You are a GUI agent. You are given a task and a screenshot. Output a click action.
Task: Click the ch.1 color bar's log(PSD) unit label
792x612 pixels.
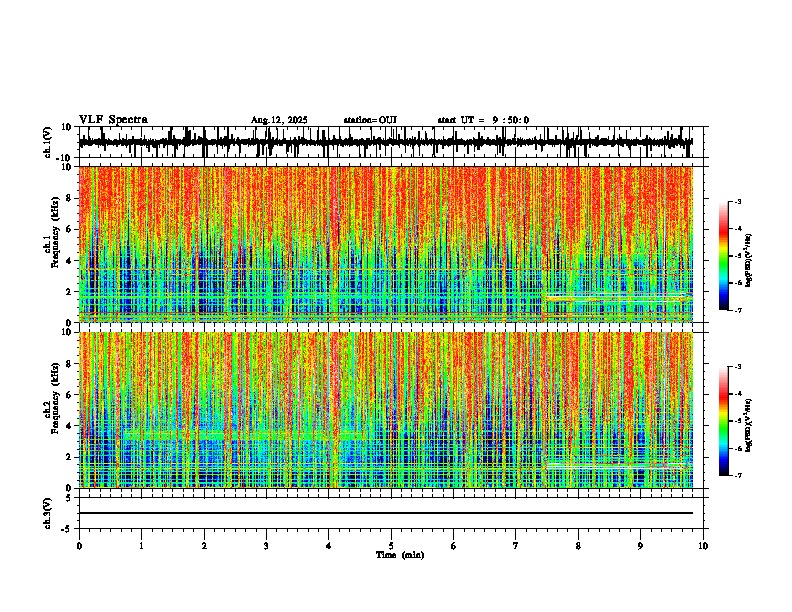point(749,261)
